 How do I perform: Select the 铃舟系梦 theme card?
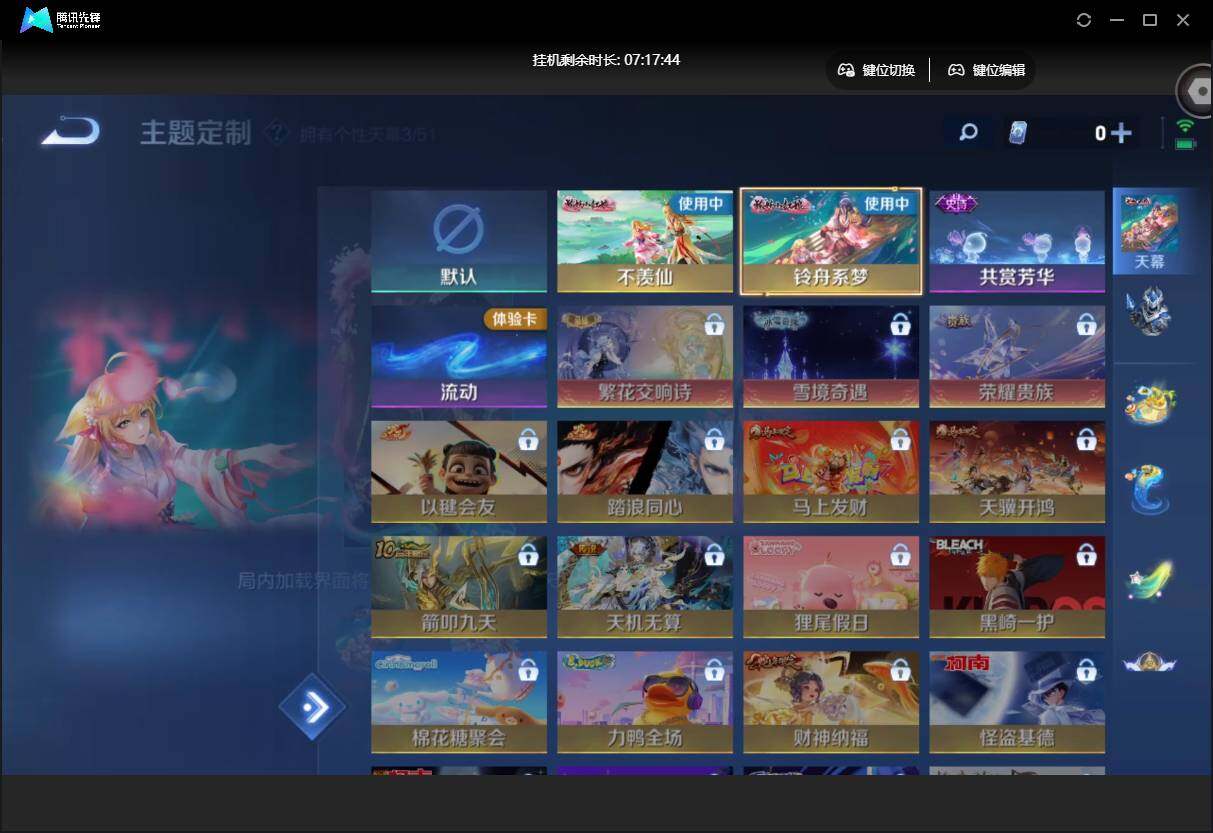coord(831,241)
